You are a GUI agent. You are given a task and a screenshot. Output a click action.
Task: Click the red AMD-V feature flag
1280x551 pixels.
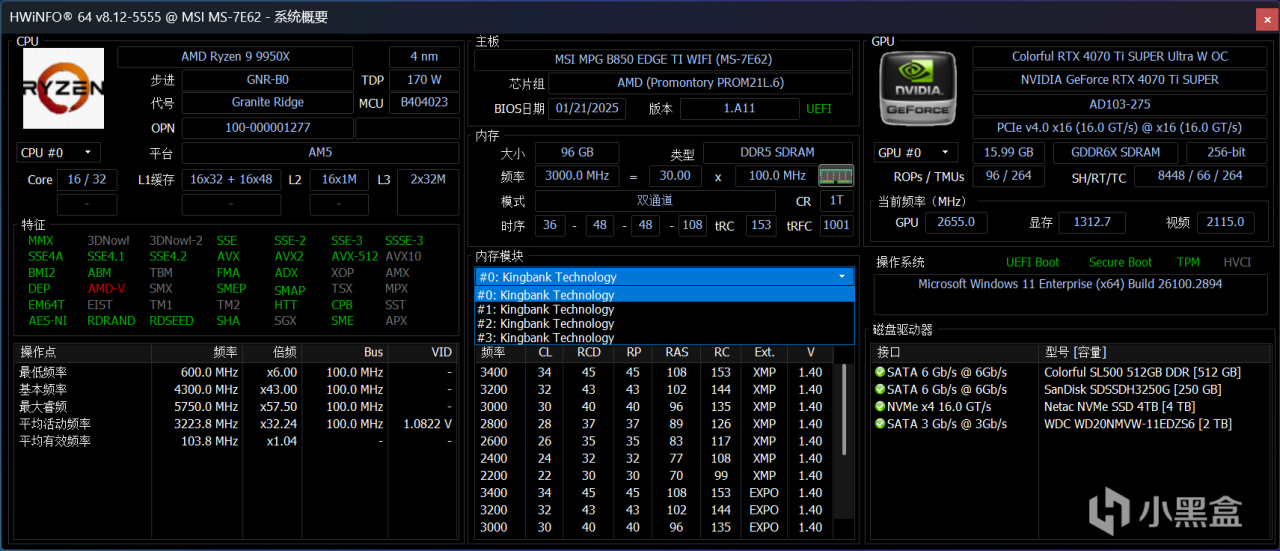click(106, 288)
